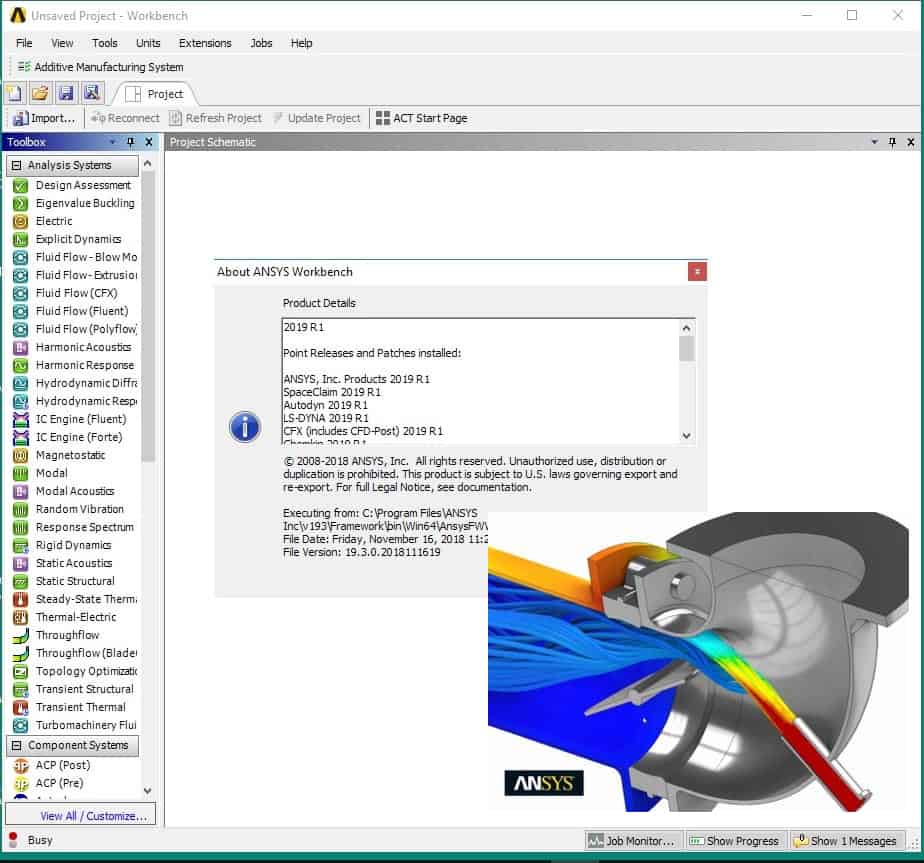Click the Design Assessment system icon
This screenshot has width=924, height=863.
pyautogui.click(x=21, y=186)
